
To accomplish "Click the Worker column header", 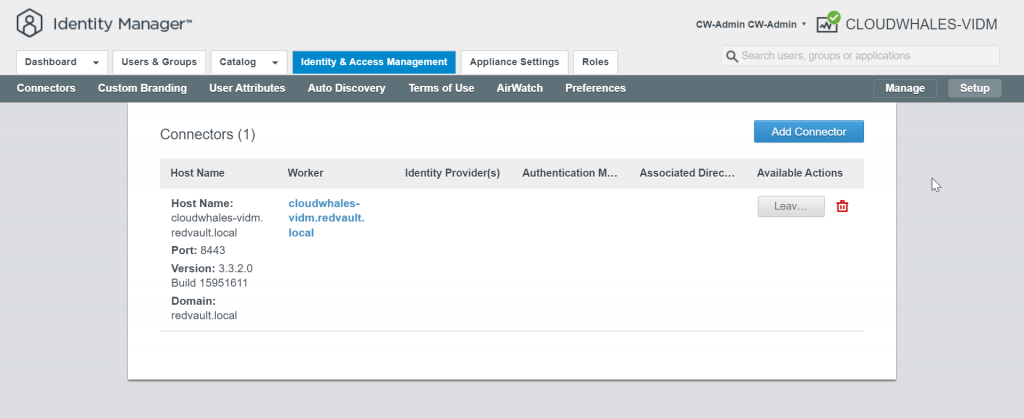I will coord(306,173).
